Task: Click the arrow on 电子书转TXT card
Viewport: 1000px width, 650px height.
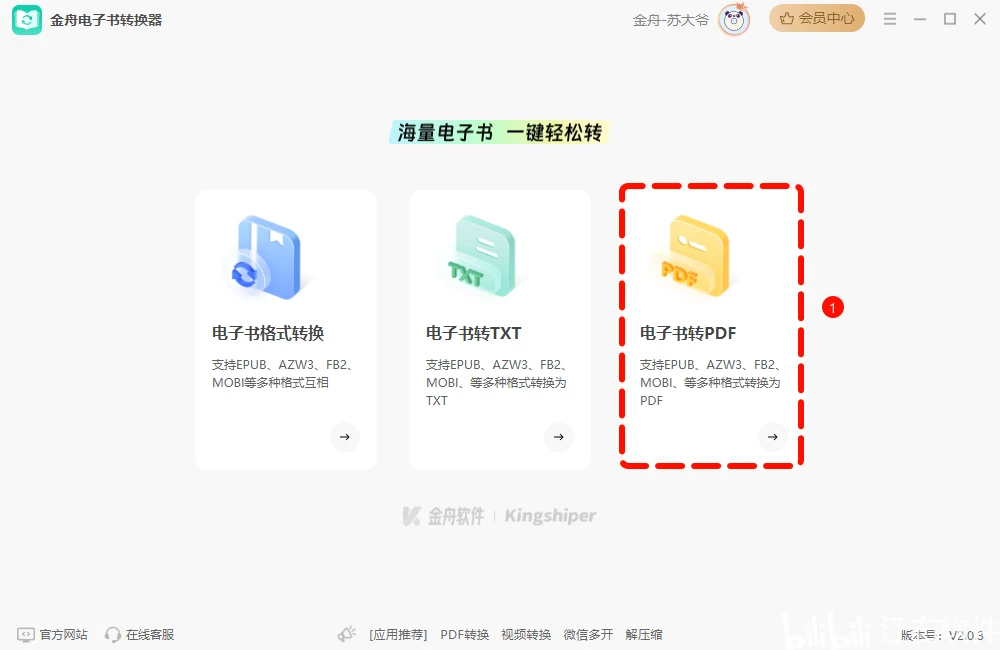Action: coord(559,437)
